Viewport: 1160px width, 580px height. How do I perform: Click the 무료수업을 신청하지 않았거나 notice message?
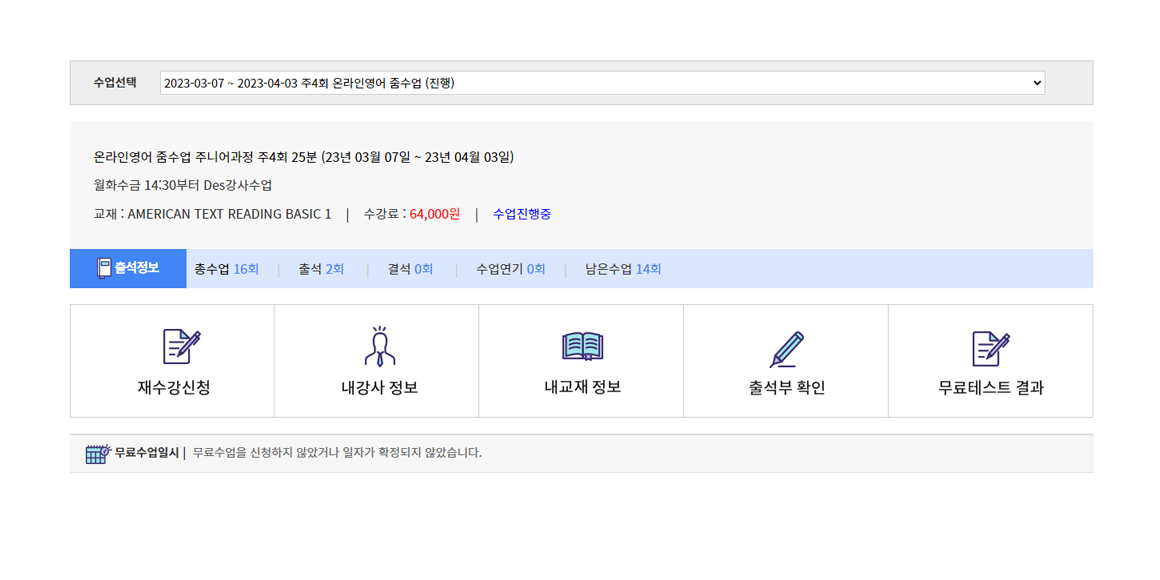click(x=337, y=453)
